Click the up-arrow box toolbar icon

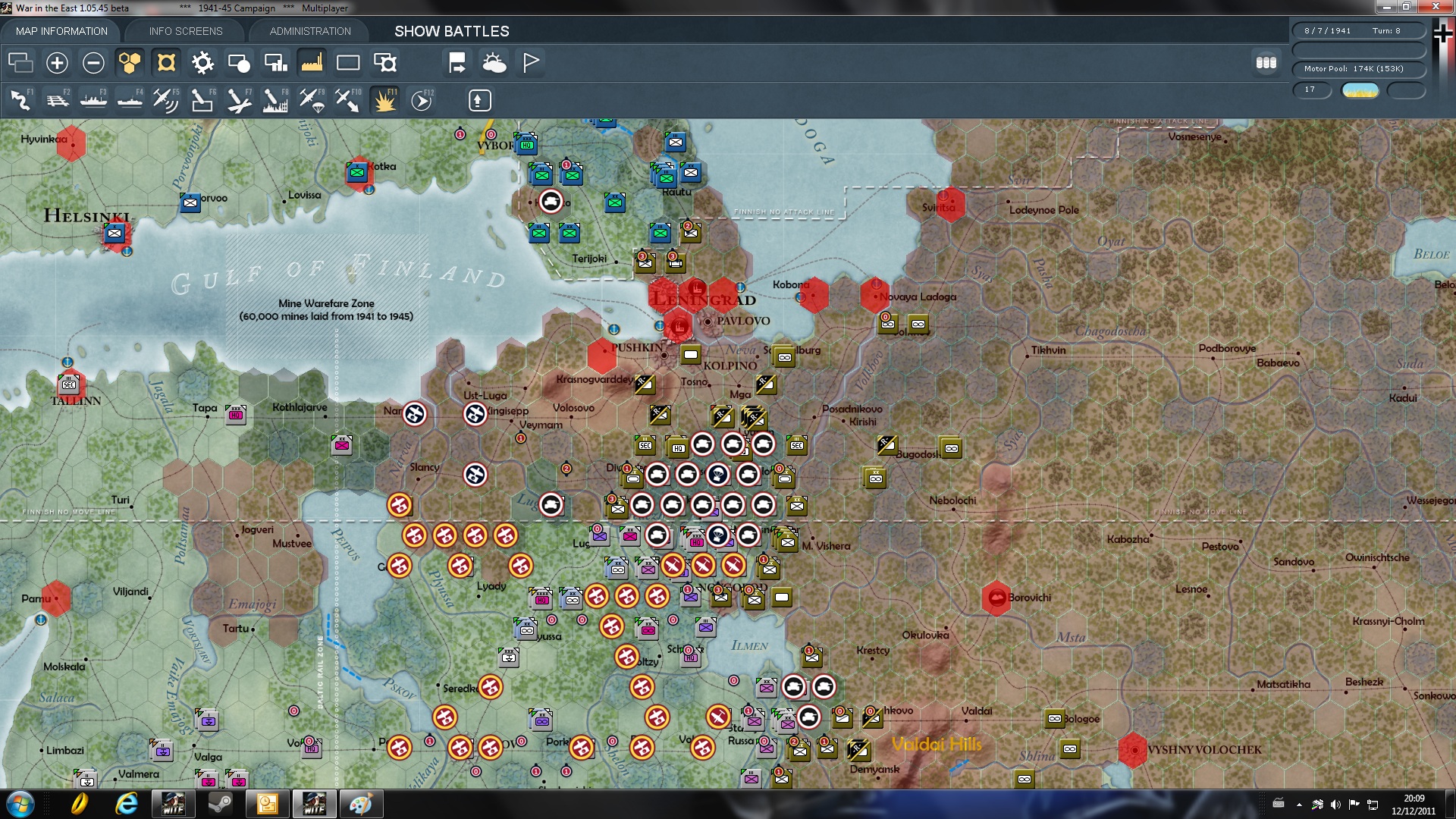480,100
